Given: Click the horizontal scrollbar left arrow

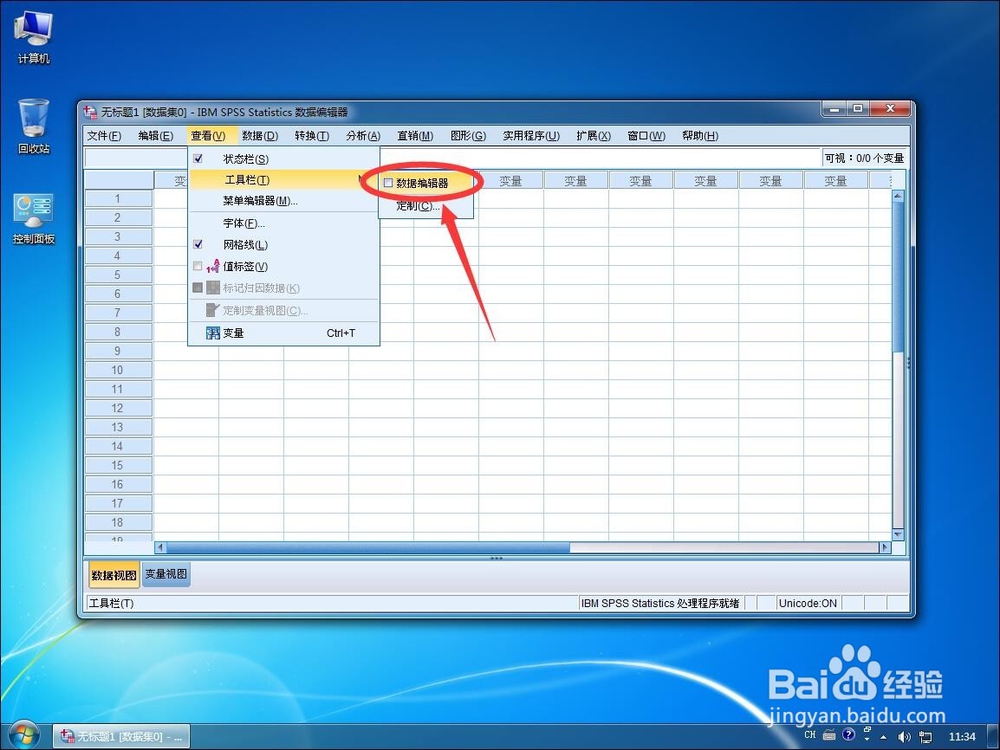Looking at the screenshot, I should [161, 547].
